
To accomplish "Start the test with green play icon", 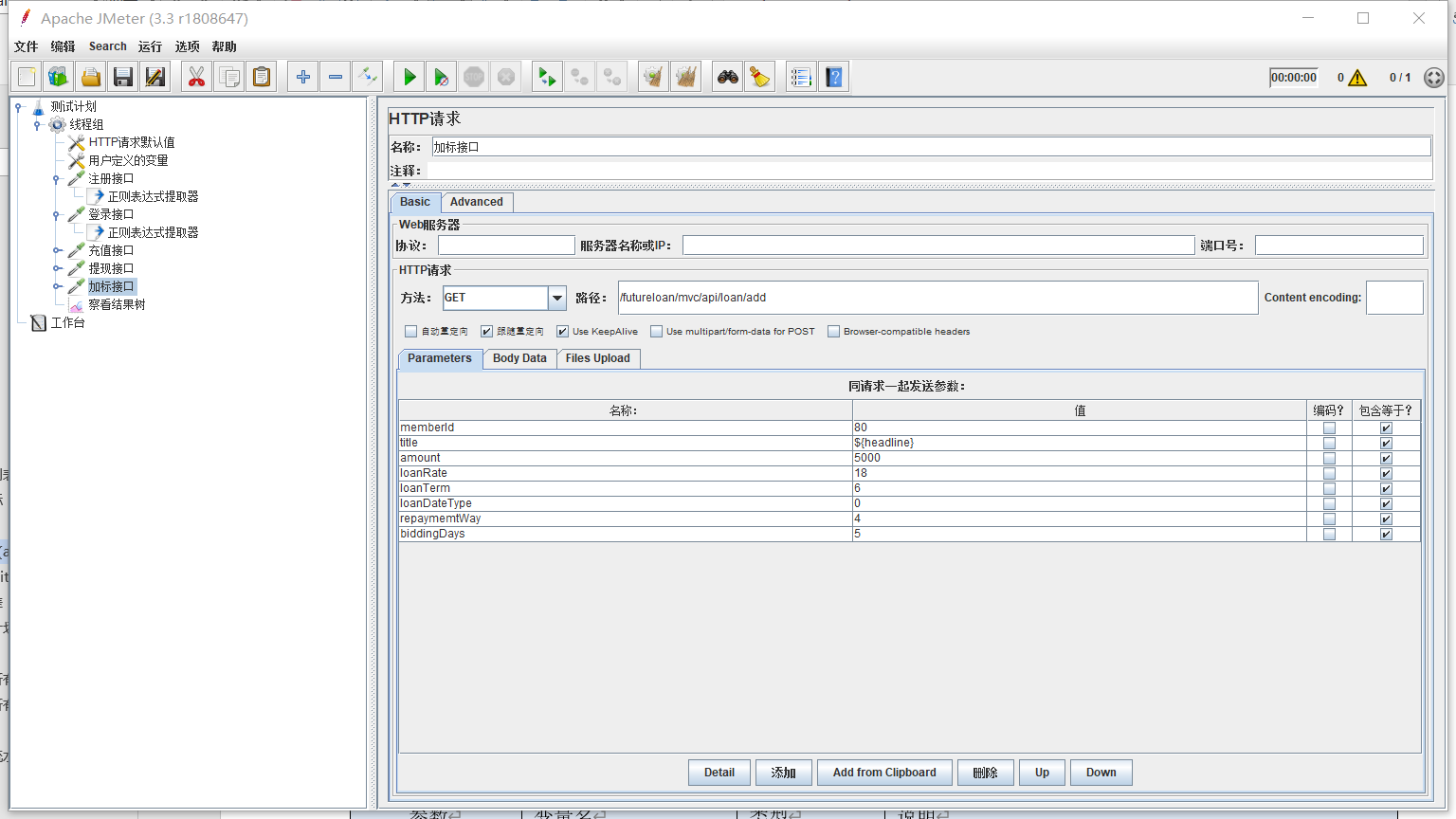I will (x=409, y=77).
